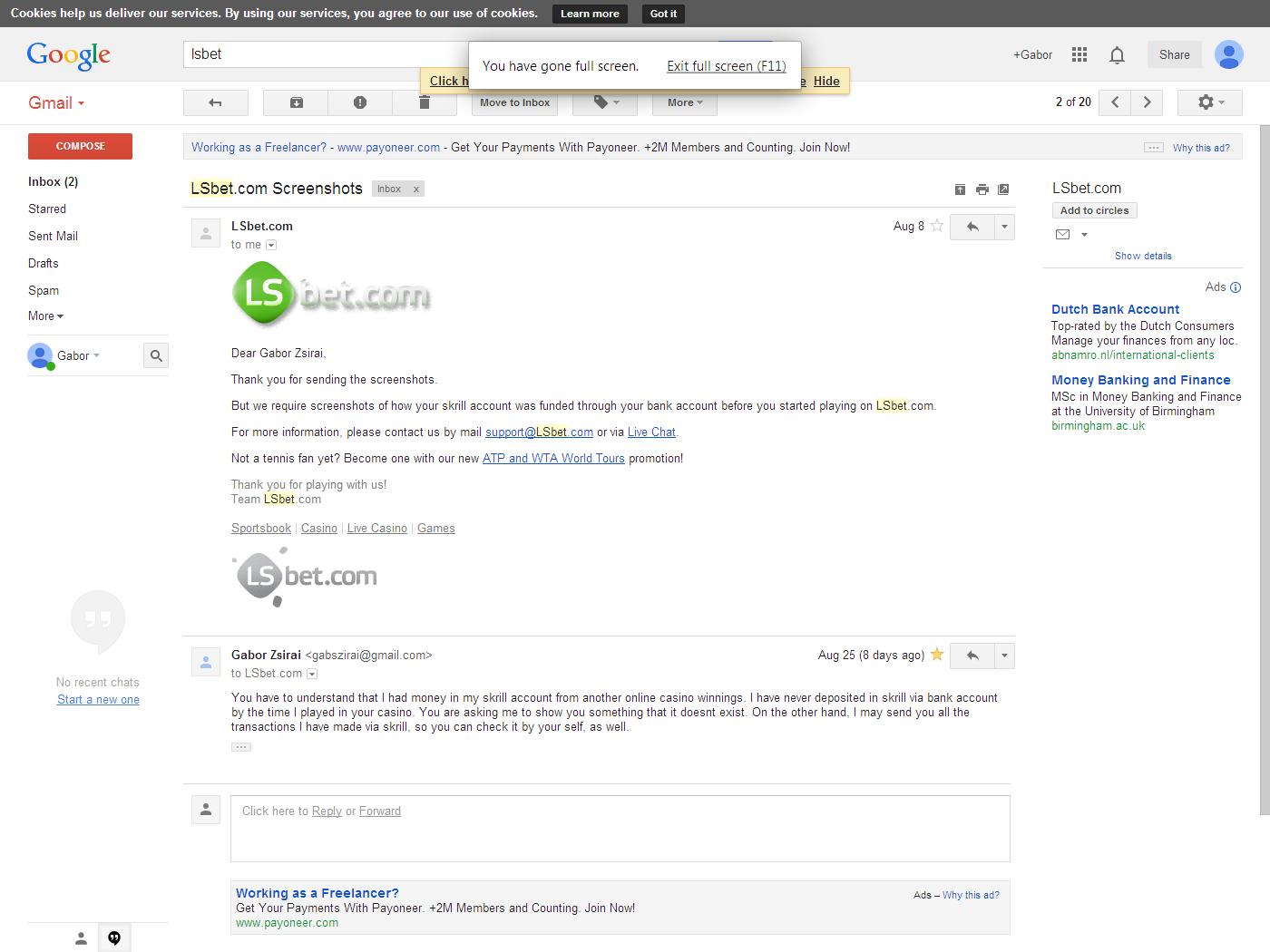The width and height of the screenshot is (1270, 952).
Task: Click Start a new one chat link
Action: (x=98, y=699)
